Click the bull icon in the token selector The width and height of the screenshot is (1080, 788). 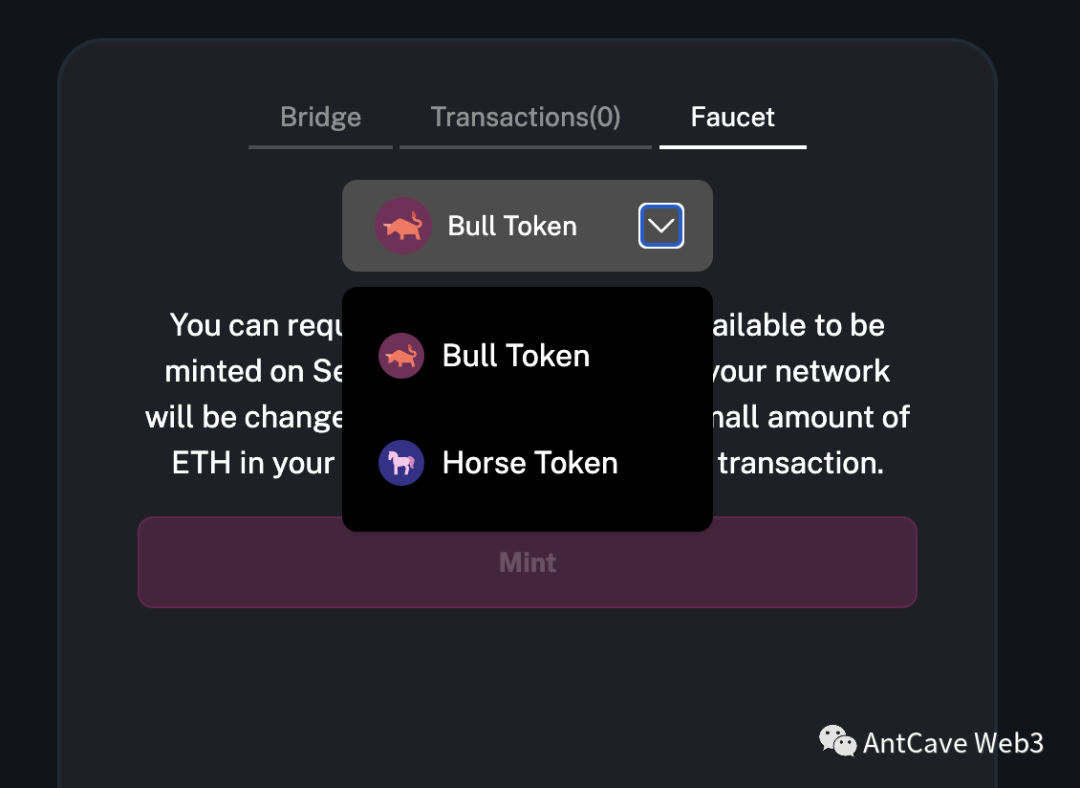pos(402,226)
